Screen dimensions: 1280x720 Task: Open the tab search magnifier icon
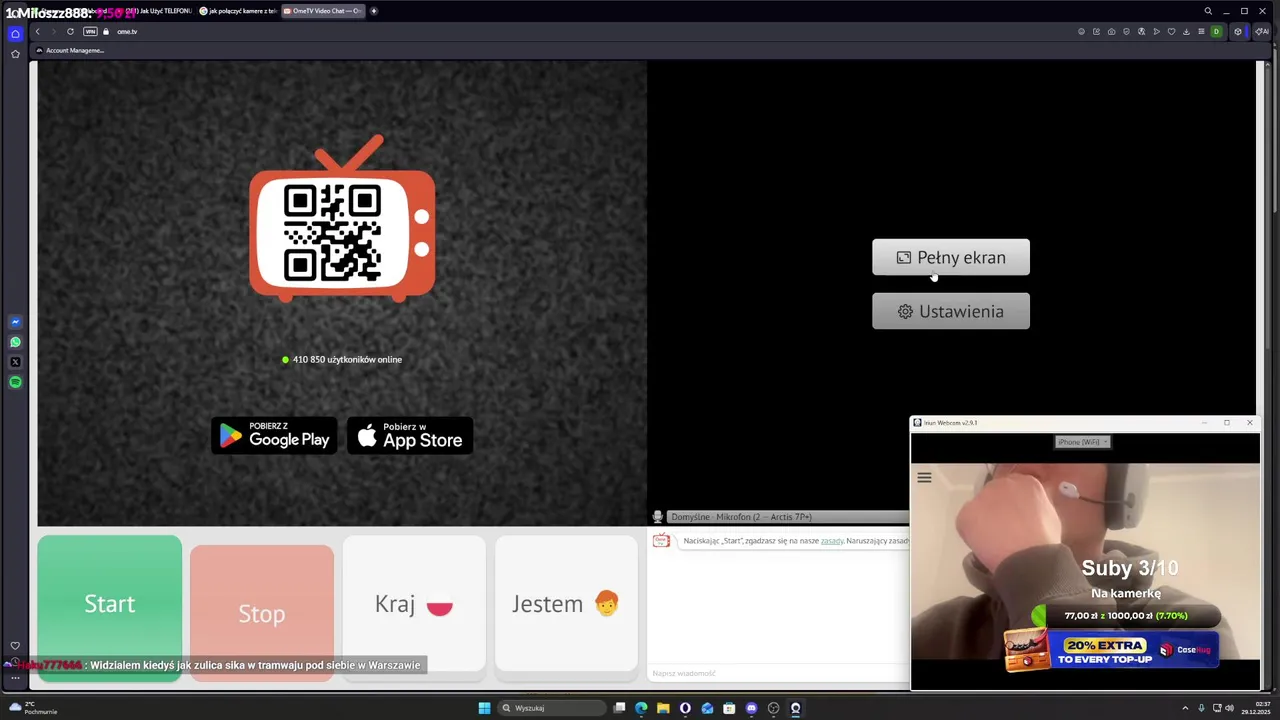point(1208,11)
